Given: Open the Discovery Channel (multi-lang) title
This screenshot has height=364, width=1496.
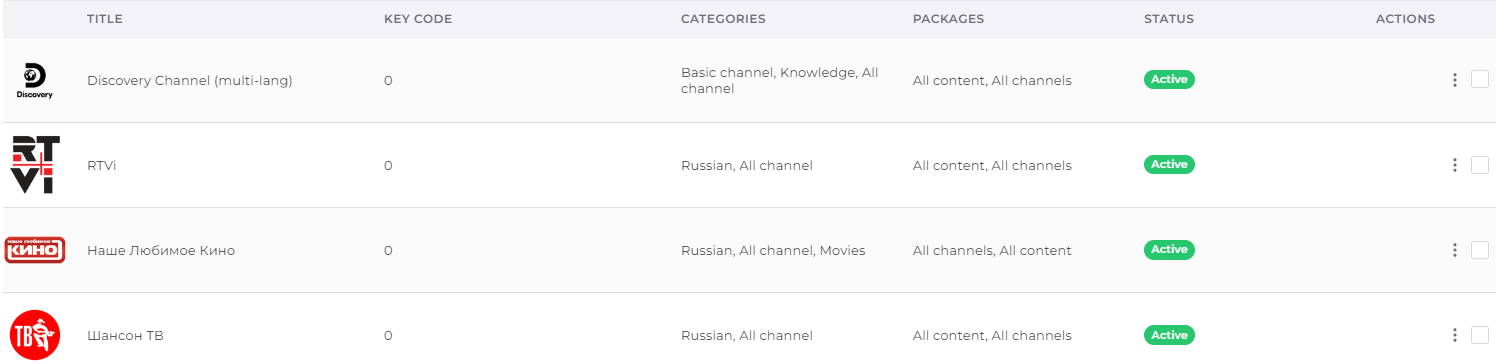Looking at the screenshot, I should [x=190, y=80].
